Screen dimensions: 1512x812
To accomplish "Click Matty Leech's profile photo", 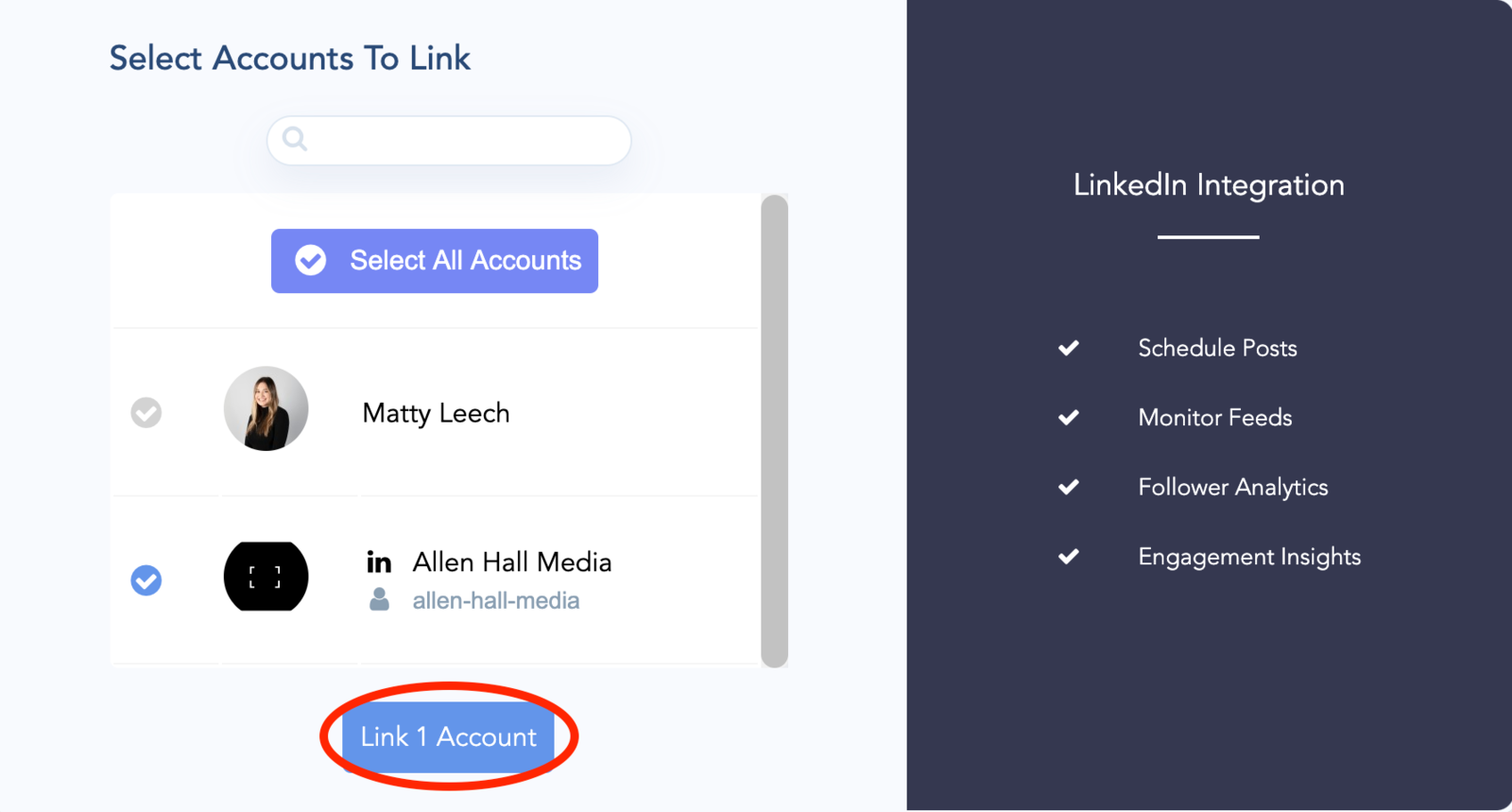I will pos(266,408).
